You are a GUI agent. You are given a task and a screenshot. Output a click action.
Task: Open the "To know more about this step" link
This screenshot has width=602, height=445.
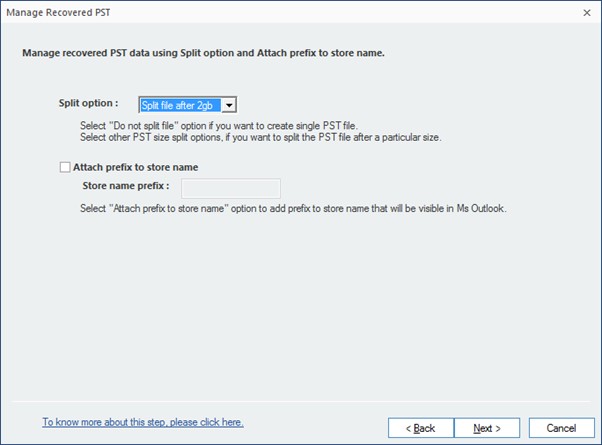pos(142,423)
